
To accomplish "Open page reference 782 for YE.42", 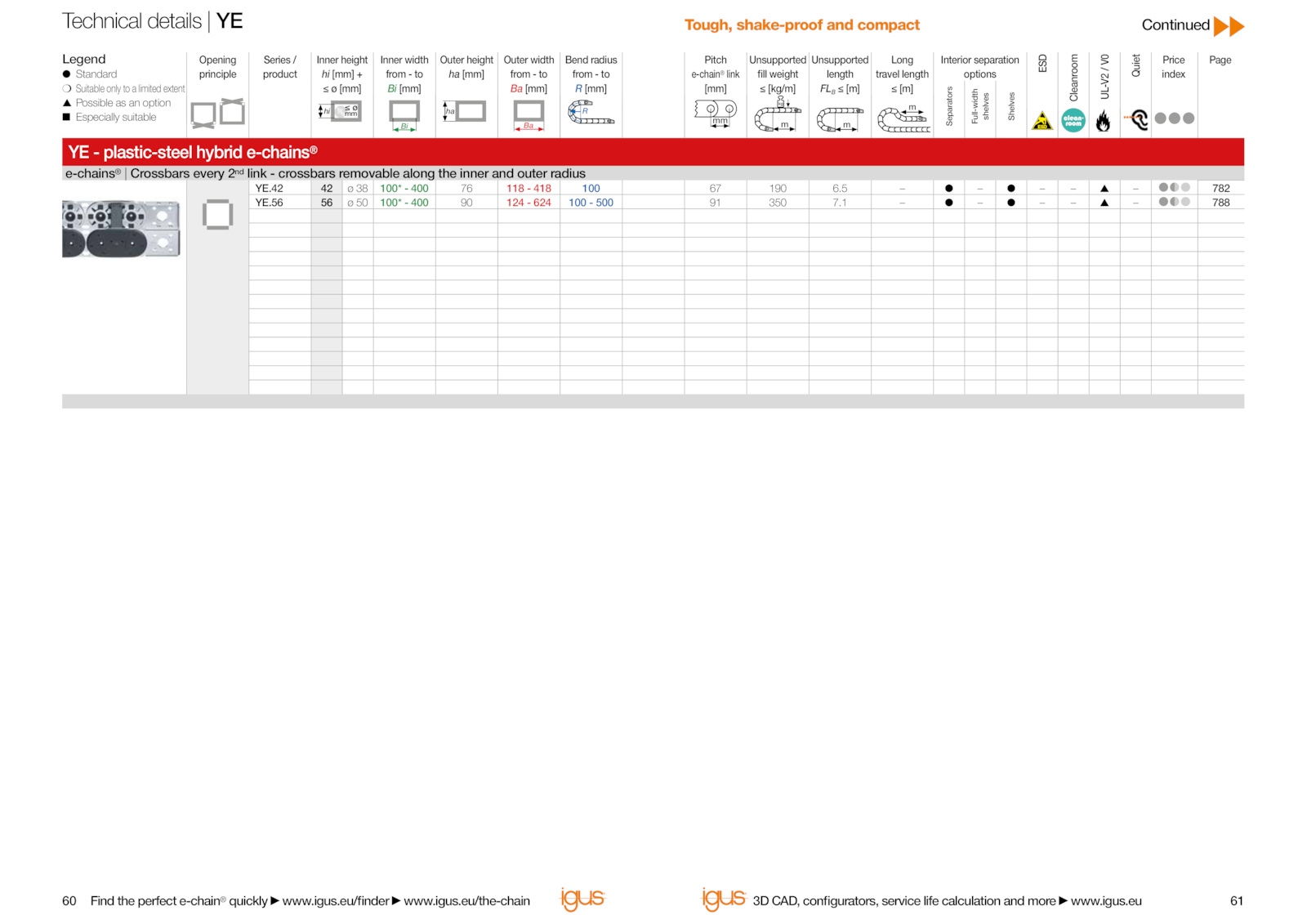I will point(1220,189).
